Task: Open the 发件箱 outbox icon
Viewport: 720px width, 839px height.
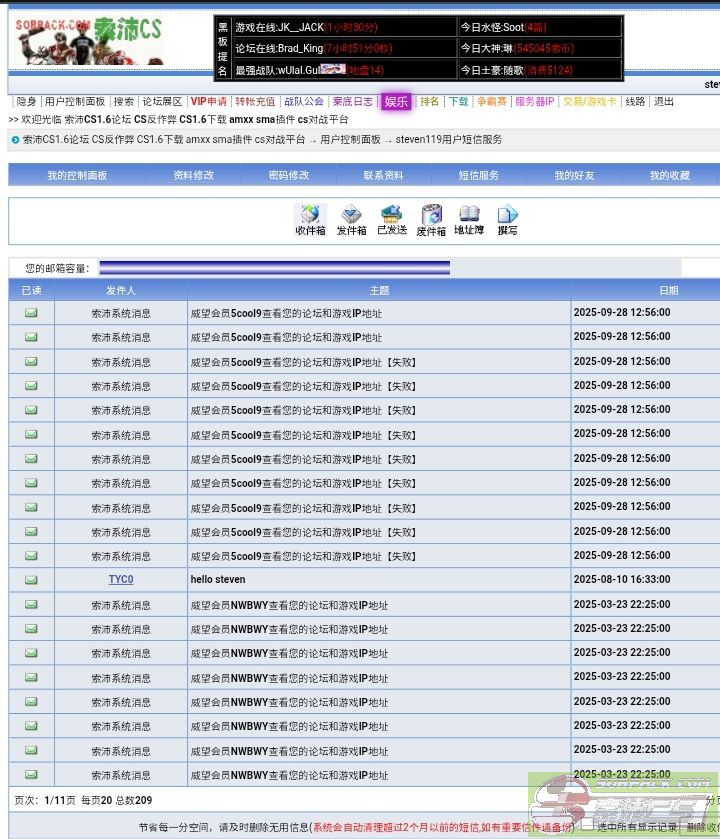Action: coord(351,219)
